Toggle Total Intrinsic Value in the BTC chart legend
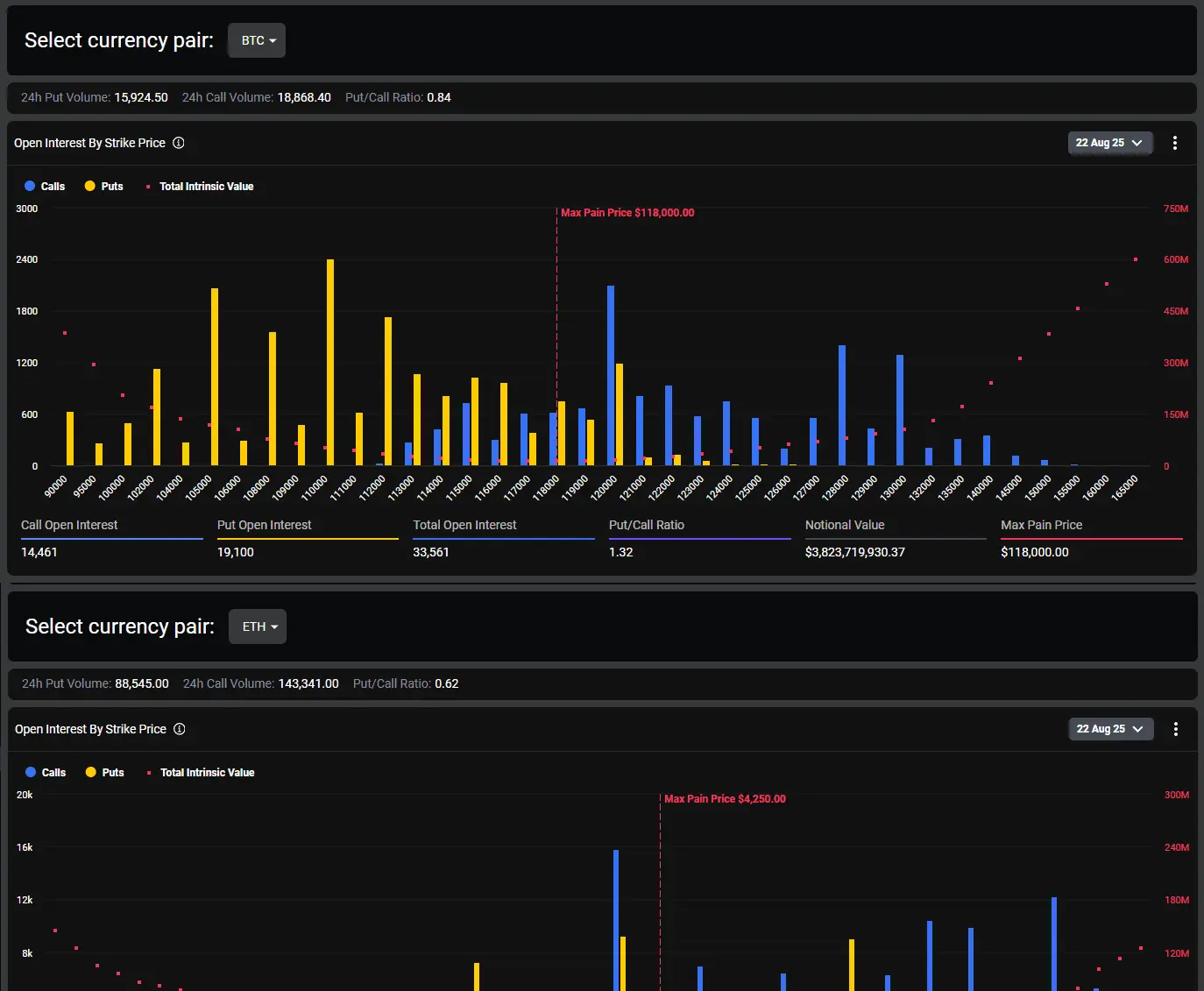 [x=200, y=186]
